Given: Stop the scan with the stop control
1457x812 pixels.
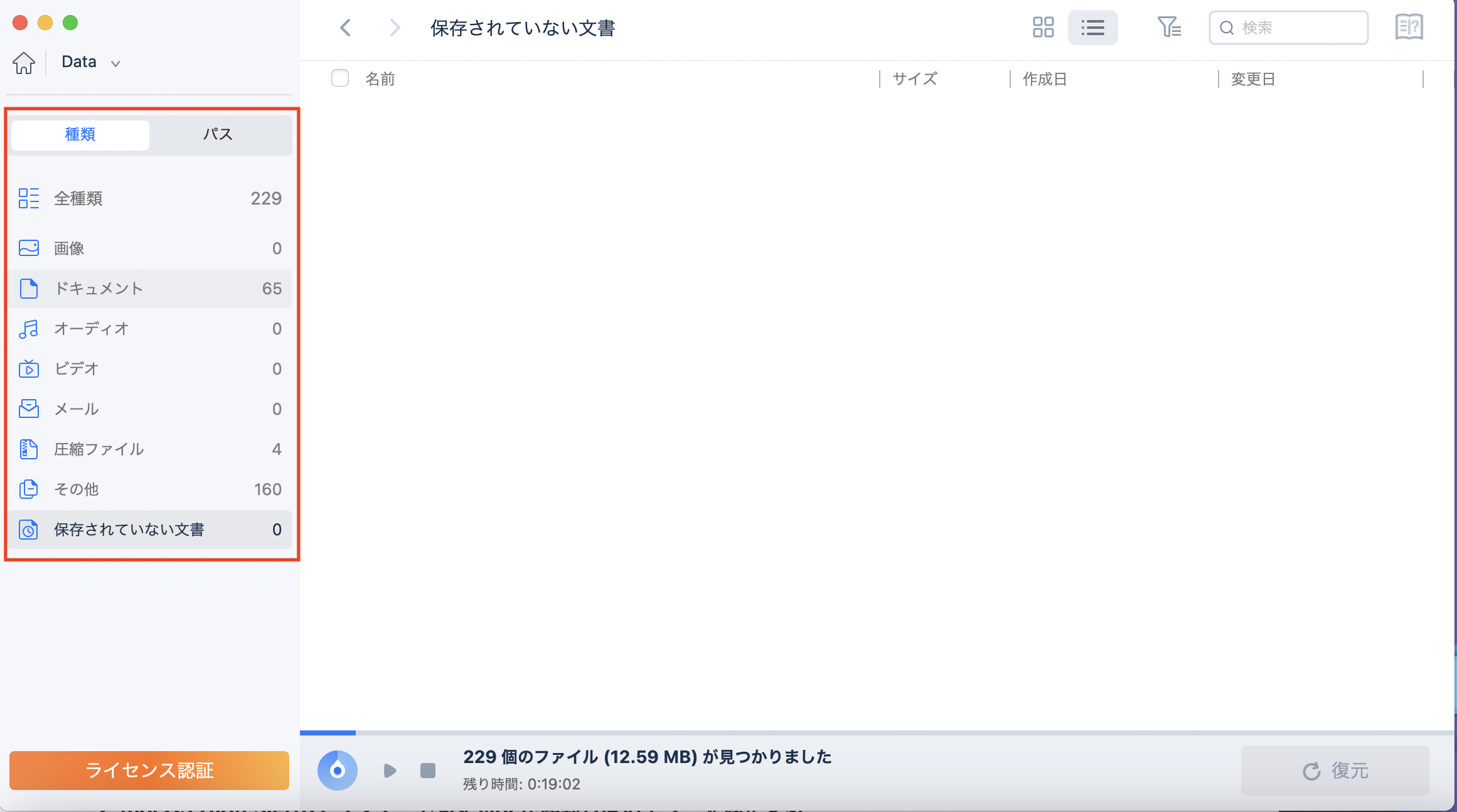Looking at the screenshot, I should [x=427, y=770].
